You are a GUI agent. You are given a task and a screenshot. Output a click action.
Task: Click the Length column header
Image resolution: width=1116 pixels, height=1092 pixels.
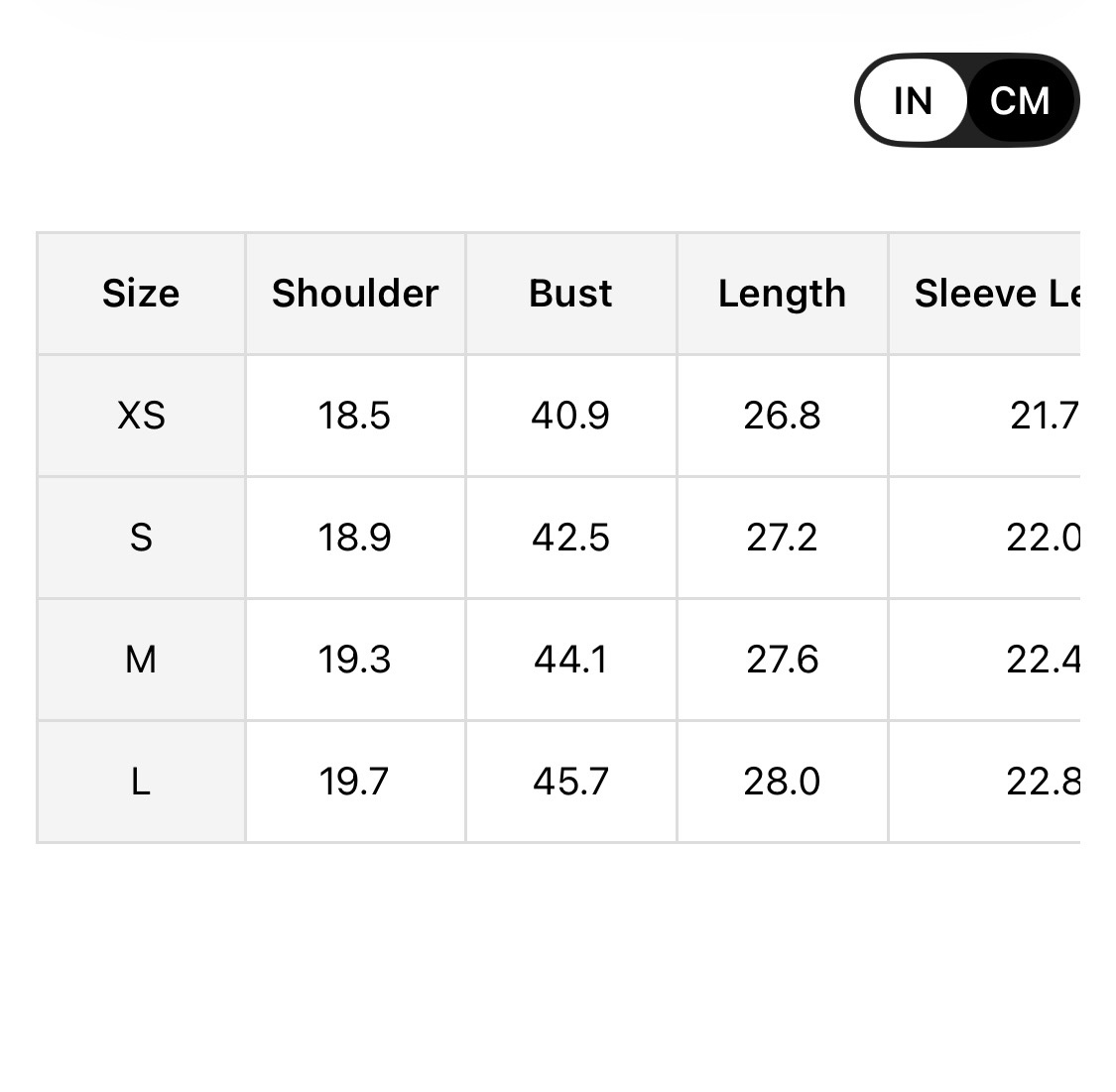pos(782,294)
